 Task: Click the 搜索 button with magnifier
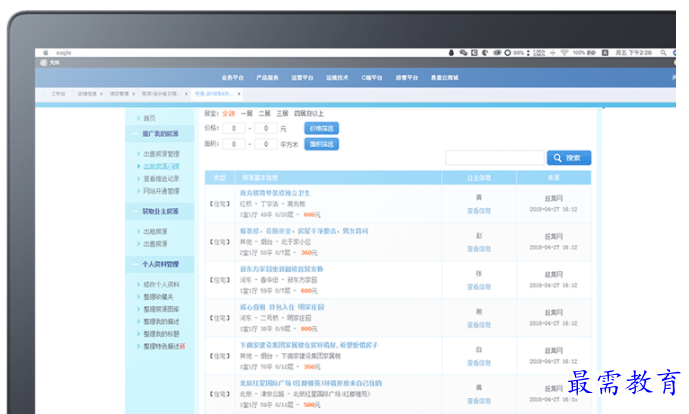tap(569, 158)
